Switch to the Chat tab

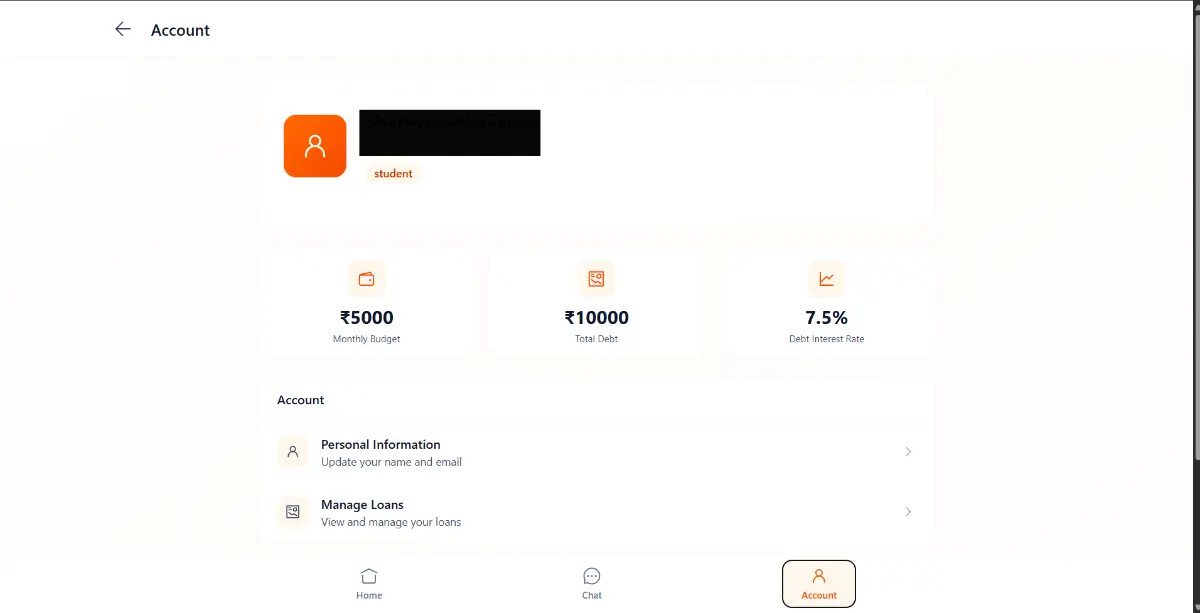(592, 583)
